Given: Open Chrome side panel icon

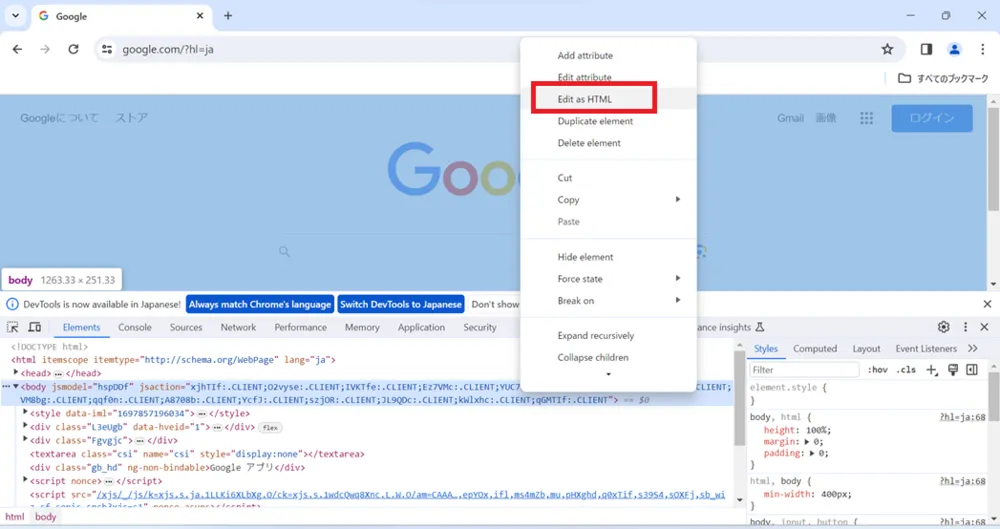Looking at the screenshot, I should [926, 49].
